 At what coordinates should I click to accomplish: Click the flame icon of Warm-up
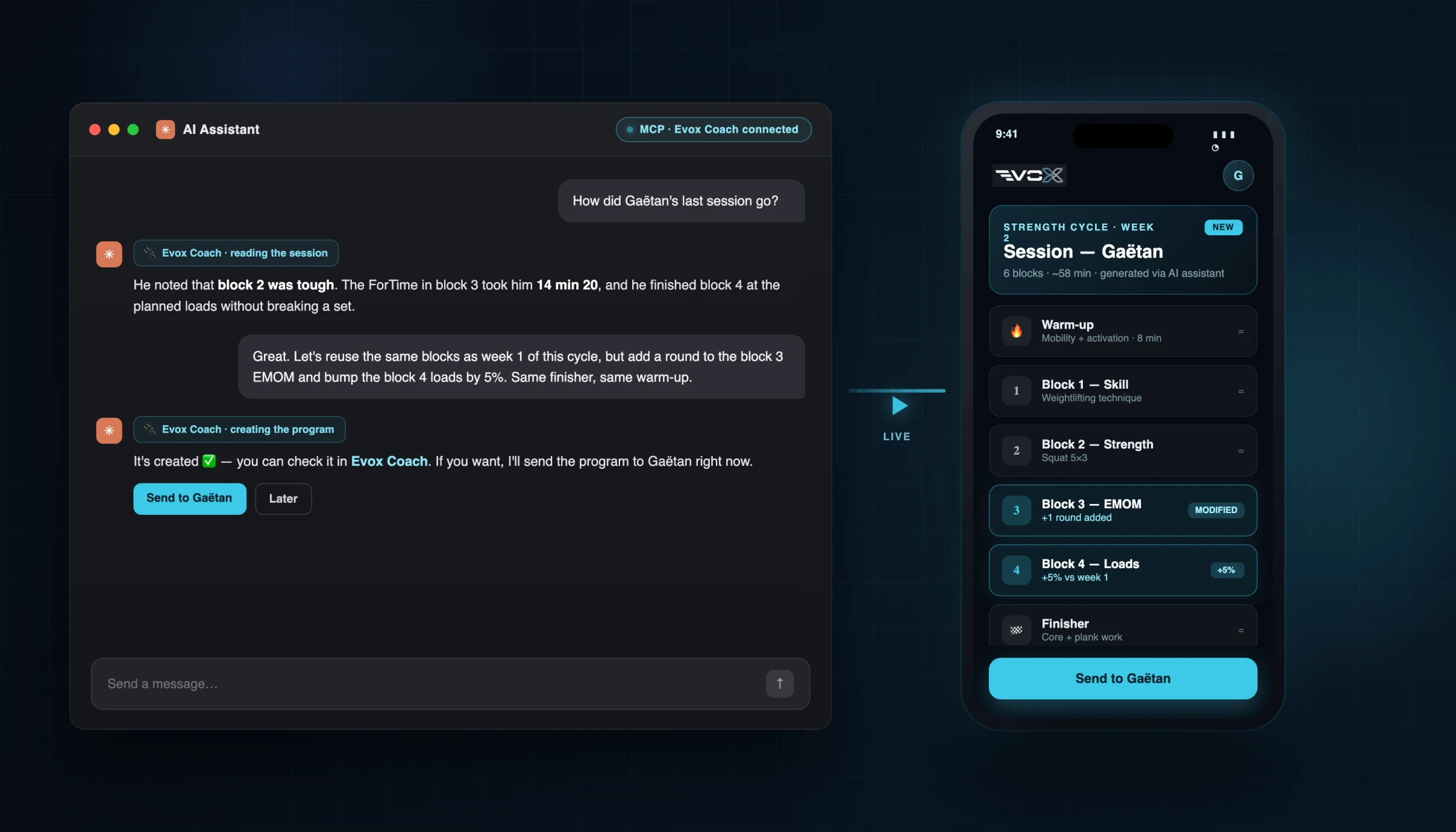point(1017,331)
